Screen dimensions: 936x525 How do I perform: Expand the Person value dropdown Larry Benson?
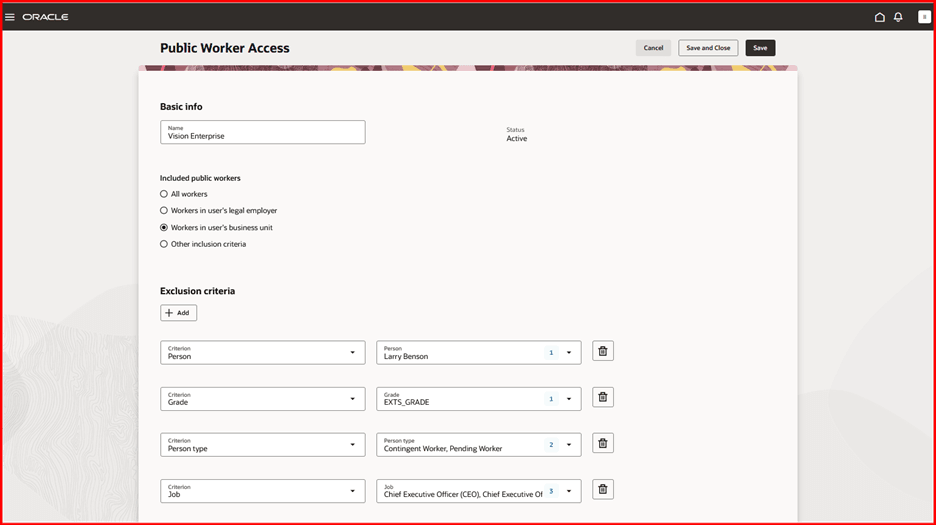[x=569, y=352]
